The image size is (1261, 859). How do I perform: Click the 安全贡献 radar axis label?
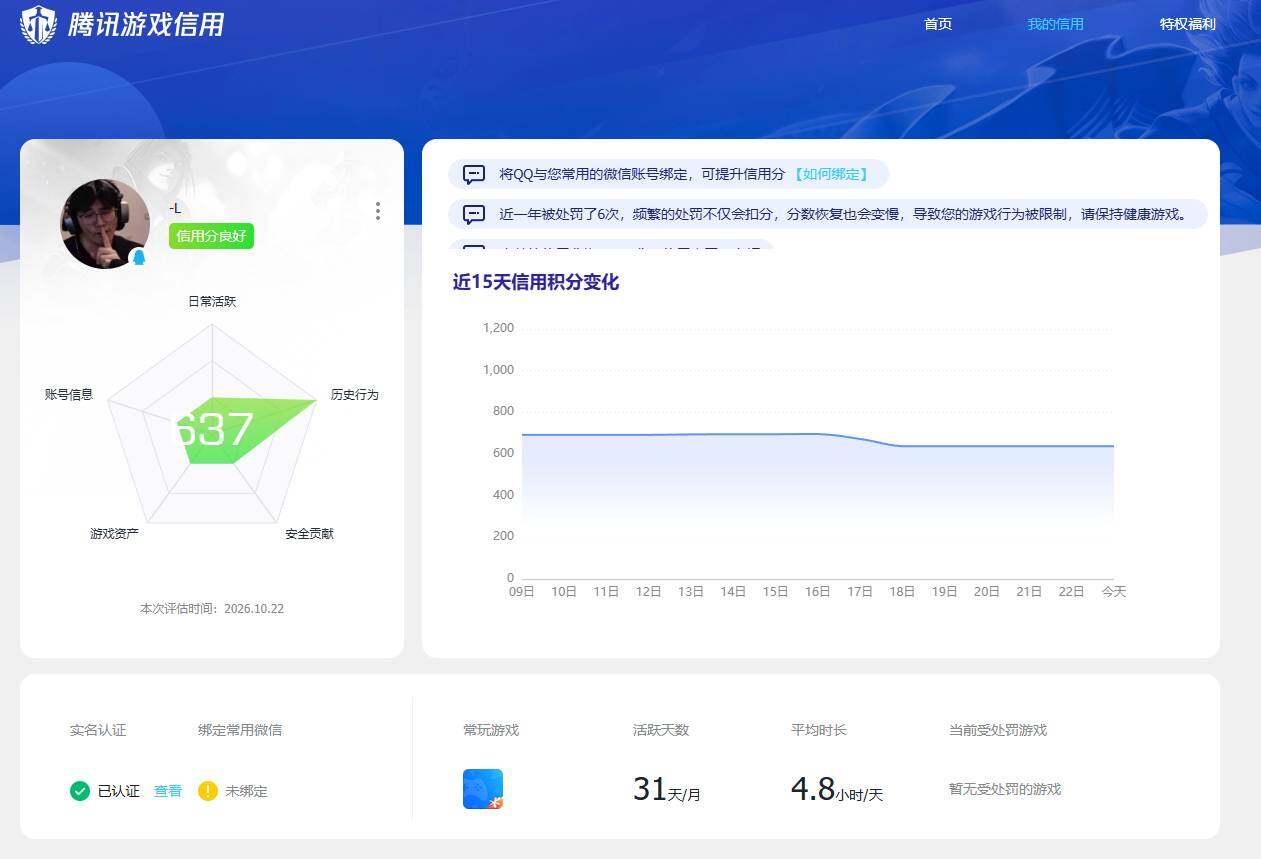pyautogui.click(x=309, y=534)
